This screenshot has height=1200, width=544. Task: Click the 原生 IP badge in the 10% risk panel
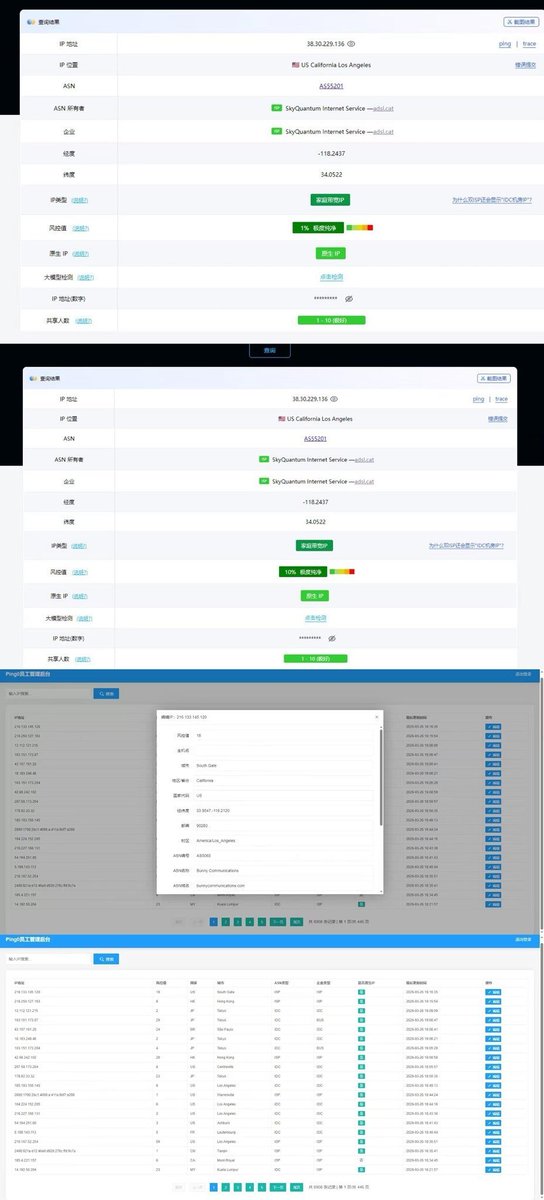point(316,595)
